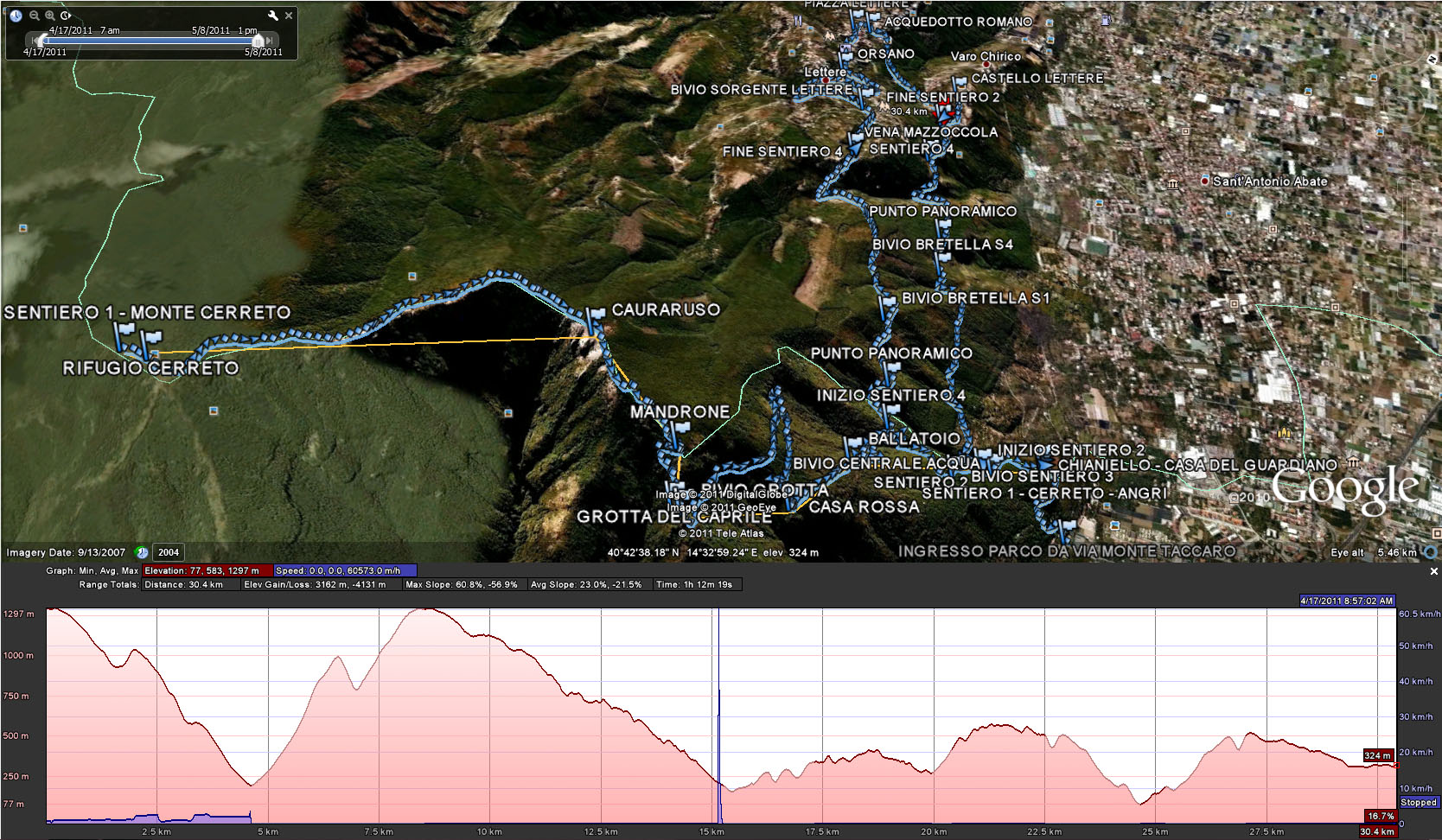Viewport: 1442px width, 840px height.
Task: Step time slider forward to the end
Action: pos(270,41)
